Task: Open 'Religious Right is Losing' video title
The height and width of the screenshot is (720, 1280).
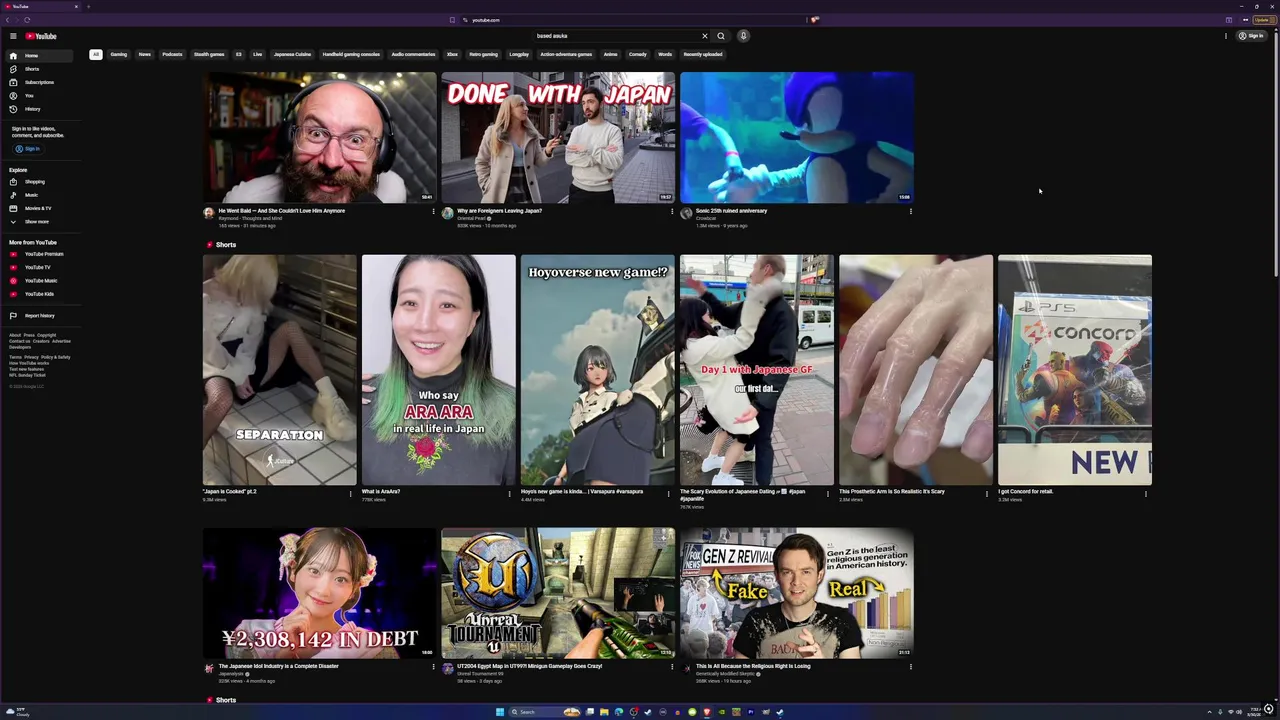Action: 753,666
